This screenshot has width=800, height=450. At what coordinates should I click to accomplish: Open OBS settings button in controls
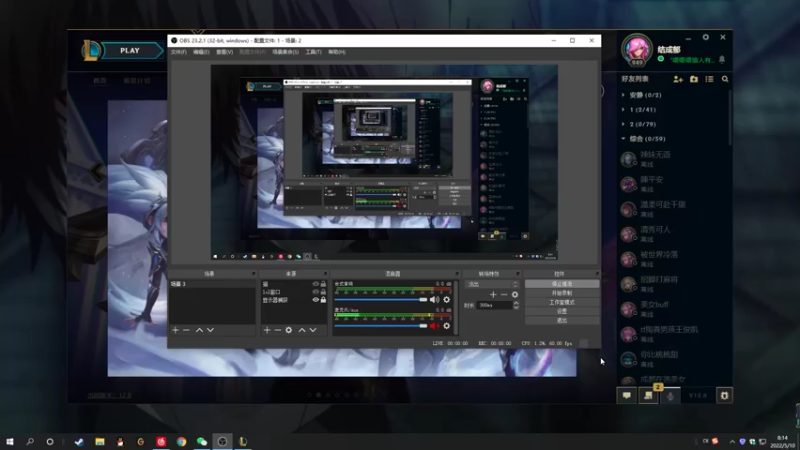pos(562,311)
